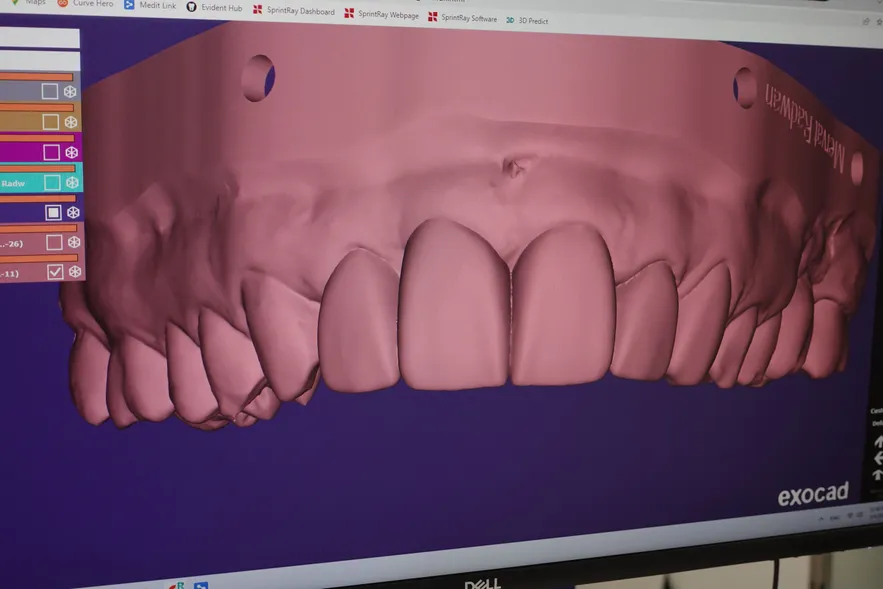The width and height of the screenshot is (883, 589).
Task: Open the 3D Predict bookmark
Action: pyautogui.click(x=527, y=21)
